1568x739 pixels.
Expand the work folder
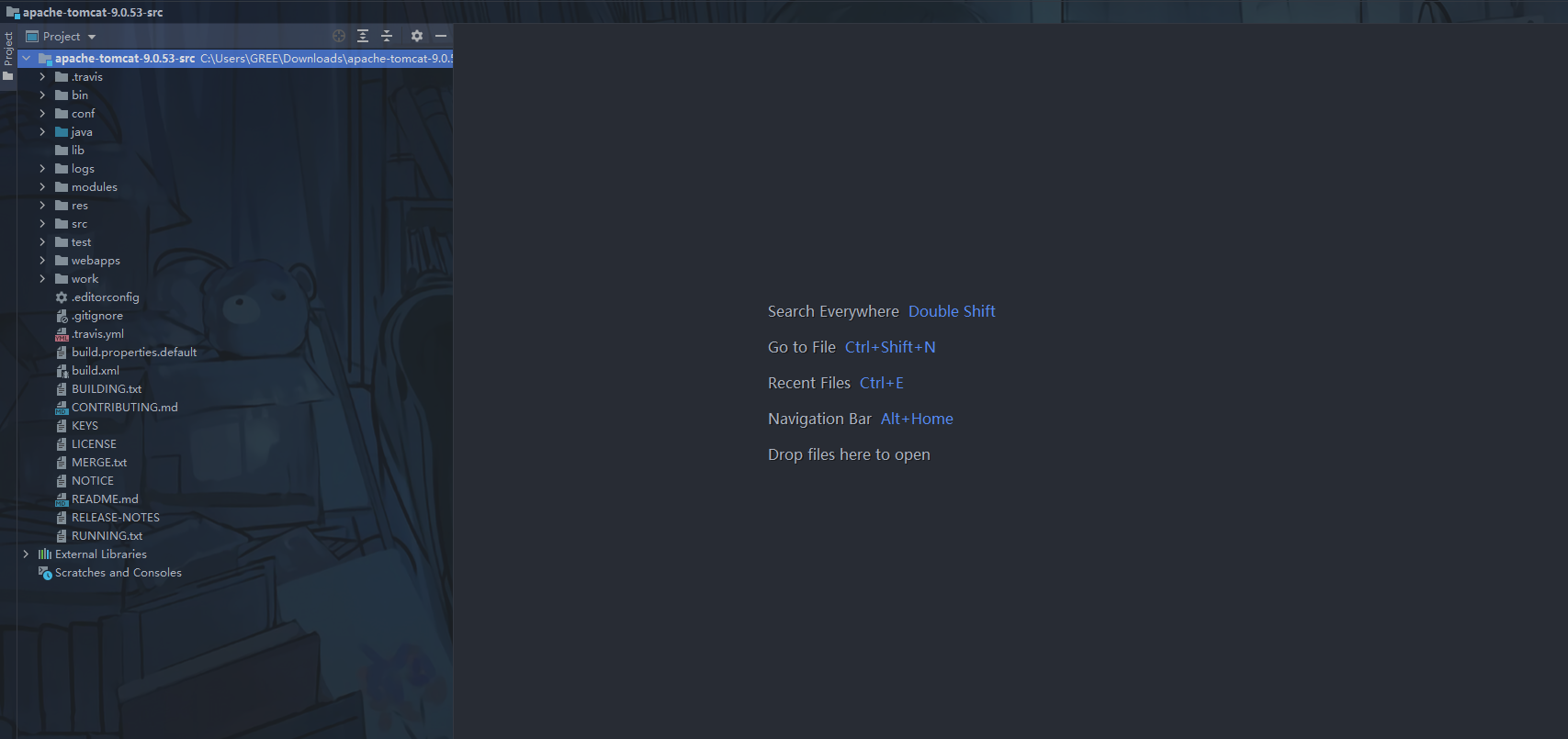42,279
